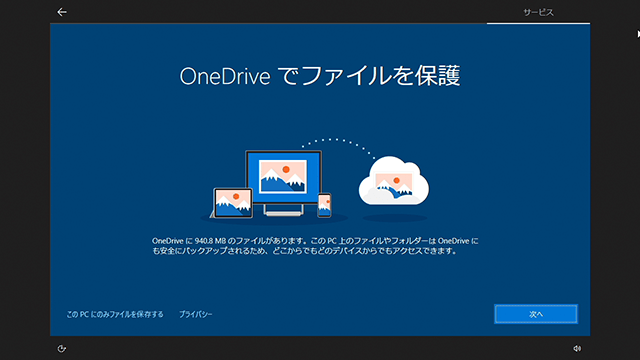The image size is (640, 360).
Task: Click the 次へ button
Action: (536, 314)
